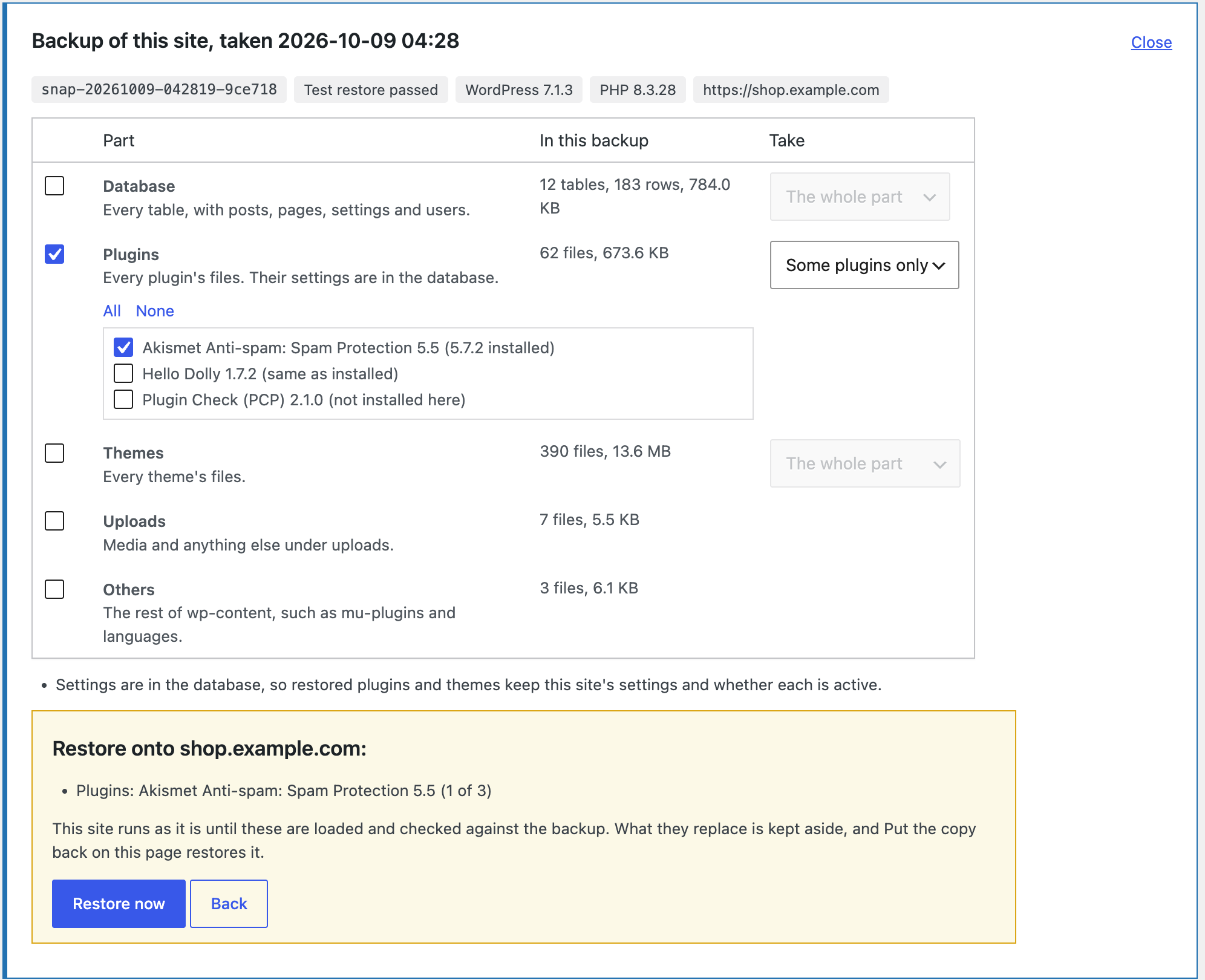The width and height of the screenshot is (1205, 980).
Task: Click the 'Plugins' part label
Action: click(131, 254)
